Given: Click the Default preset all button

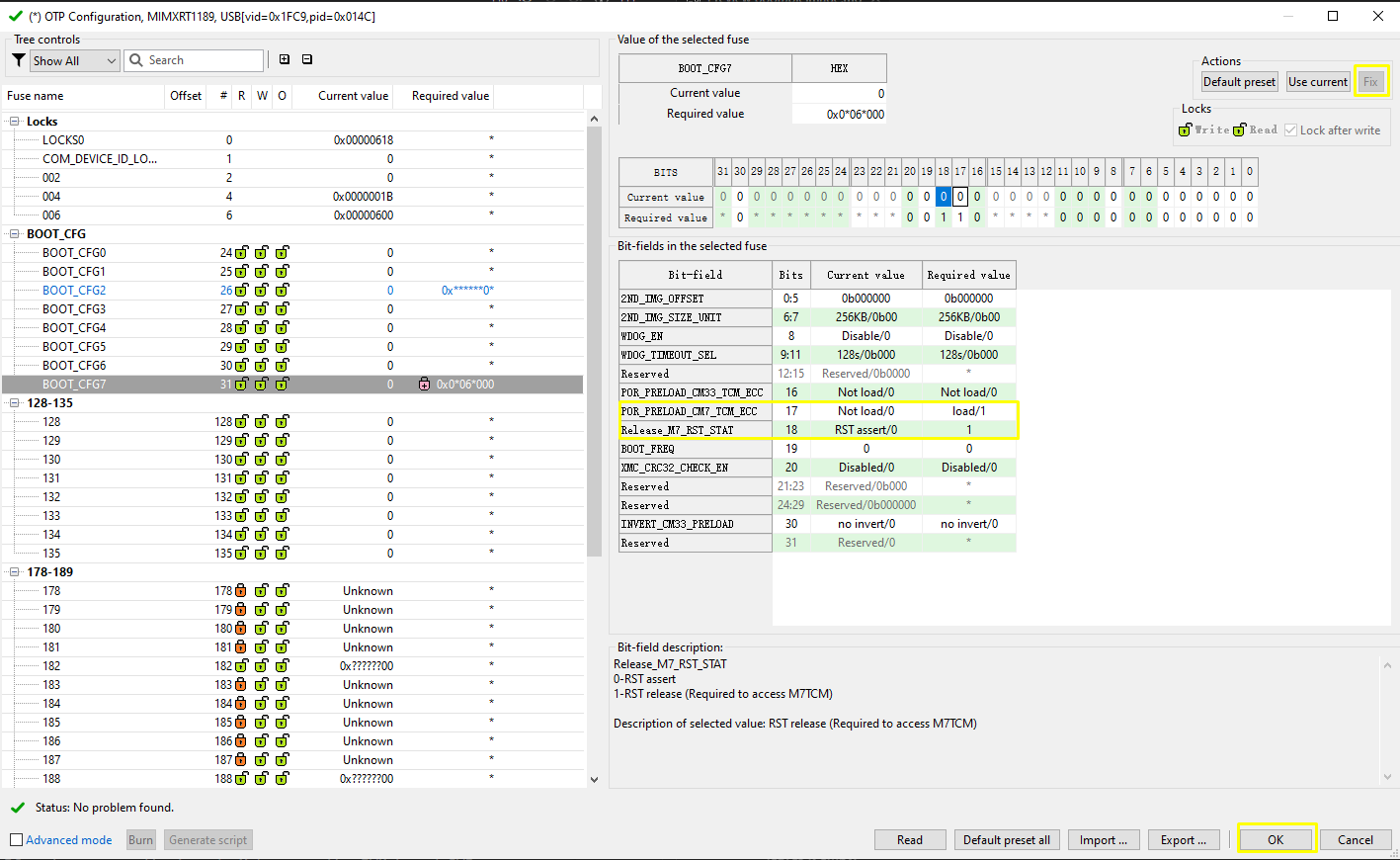Looking at the screenshot, I should point(1006,840).
